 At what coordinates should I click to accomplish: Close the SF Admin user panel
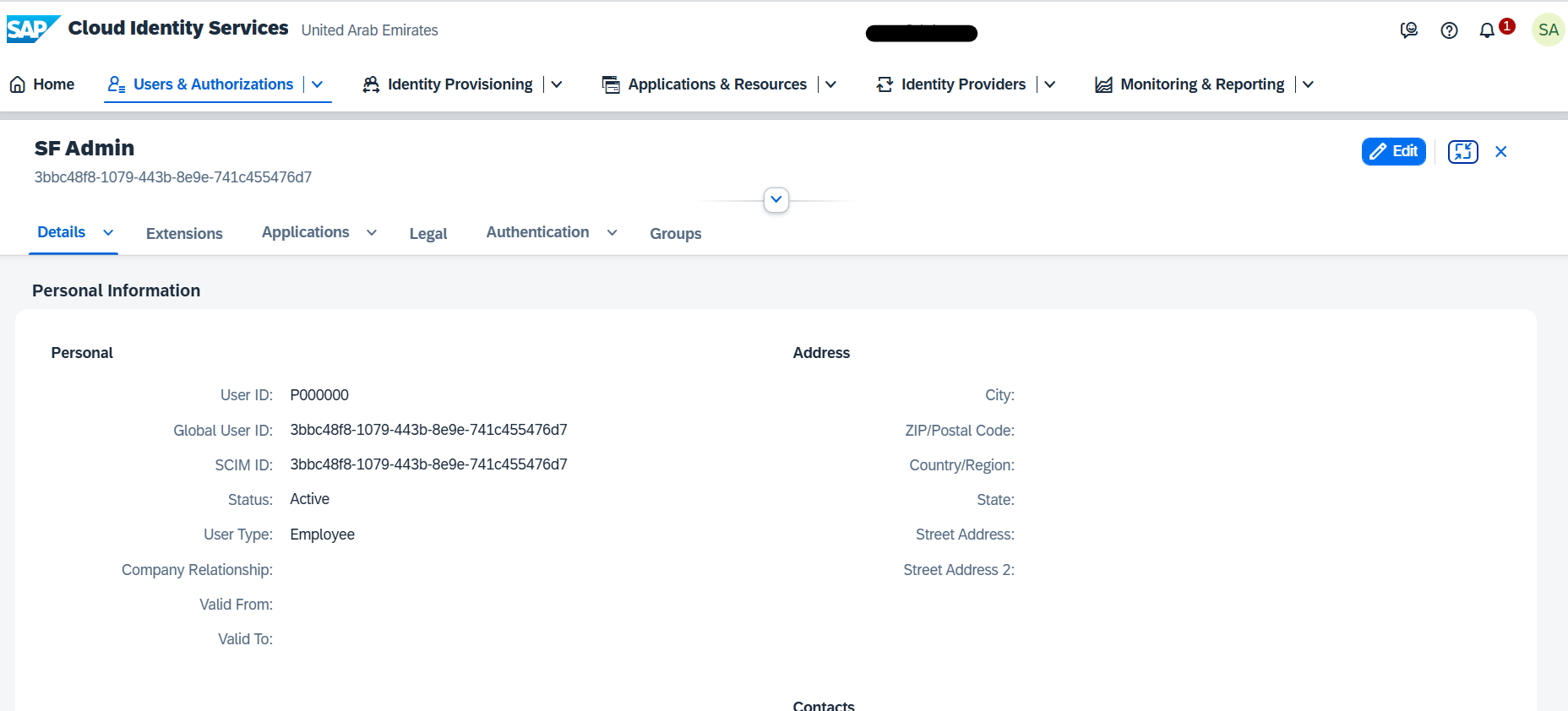coord(1500,151)
